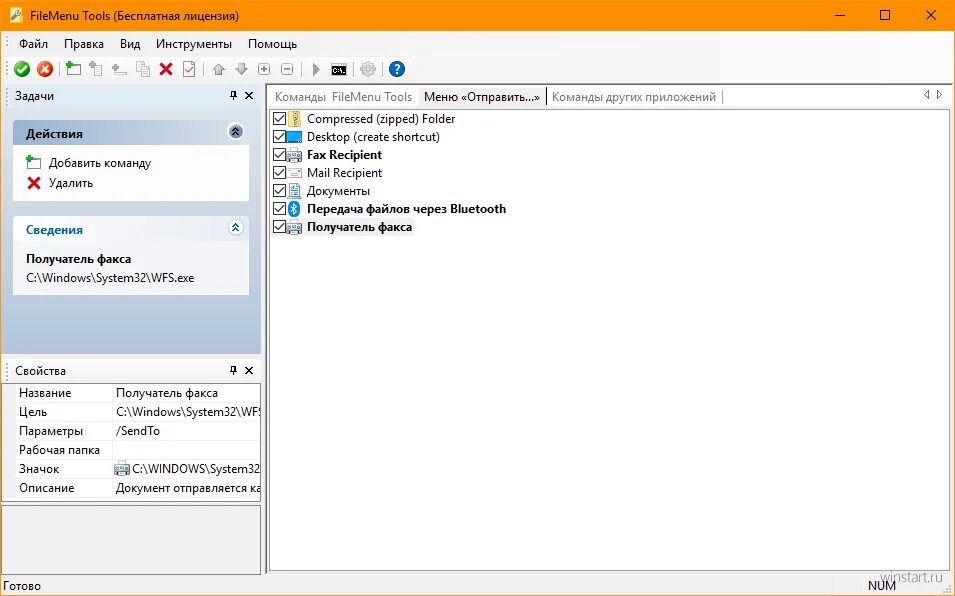The width and height of the screenshot is (955, 596).
Task: Edit the Значок property value
Action: tap(186, 469)
